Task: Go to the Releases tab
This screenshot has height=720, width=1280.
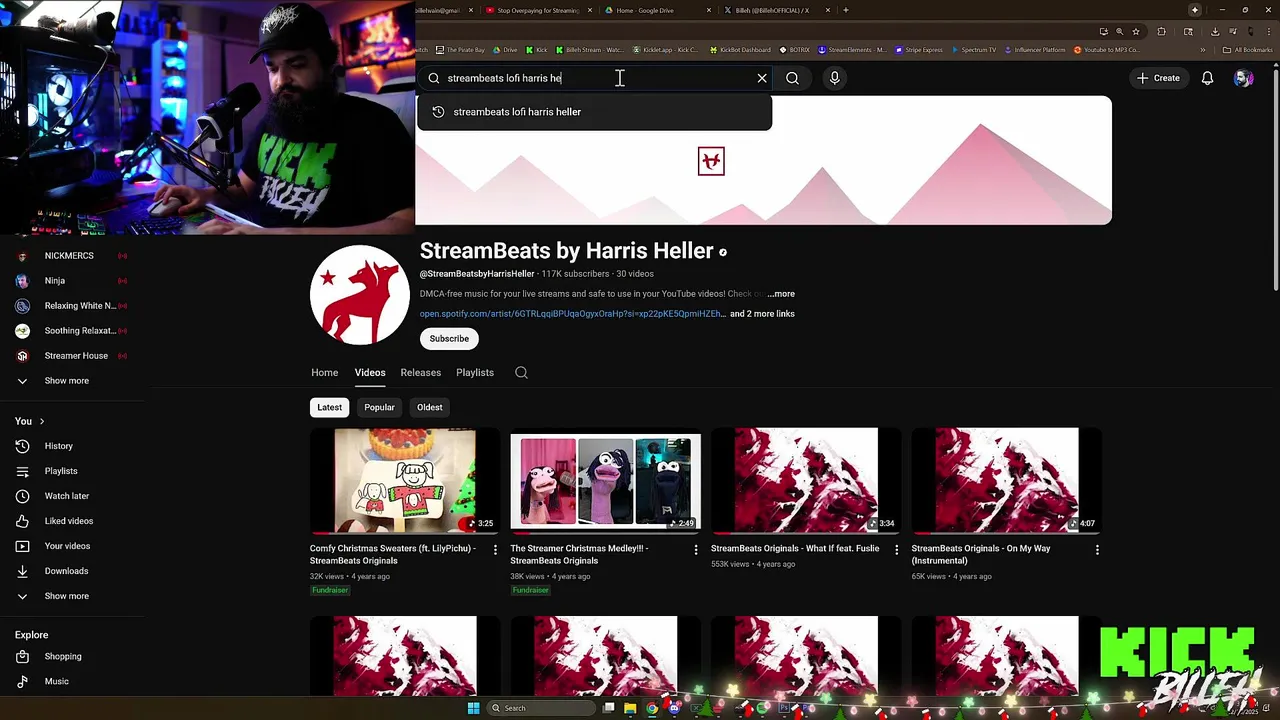Action: click(420, 372)
